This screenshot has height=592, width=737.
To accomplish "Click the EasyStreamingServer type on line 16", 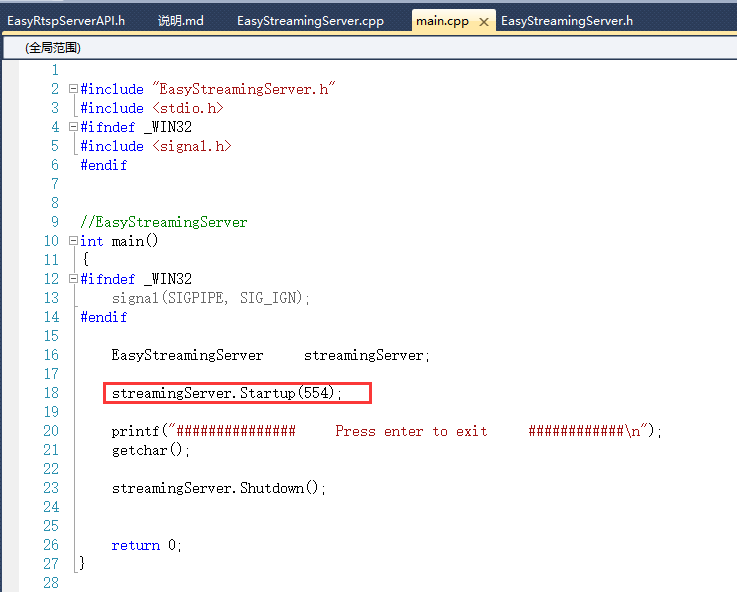I will [187, 355].
